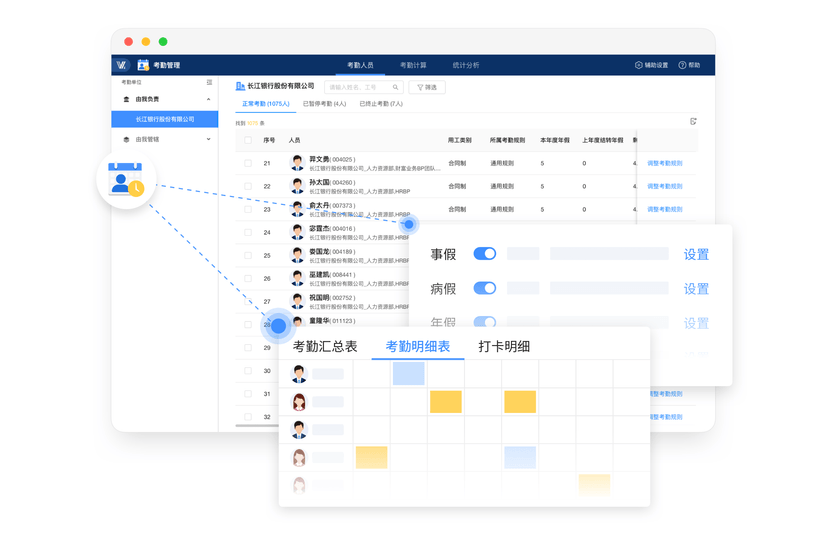The width and height of the screenshot is (828, 552).
Task: Open 已终止考勤 (7人) tab
Action: coord(381,104)
